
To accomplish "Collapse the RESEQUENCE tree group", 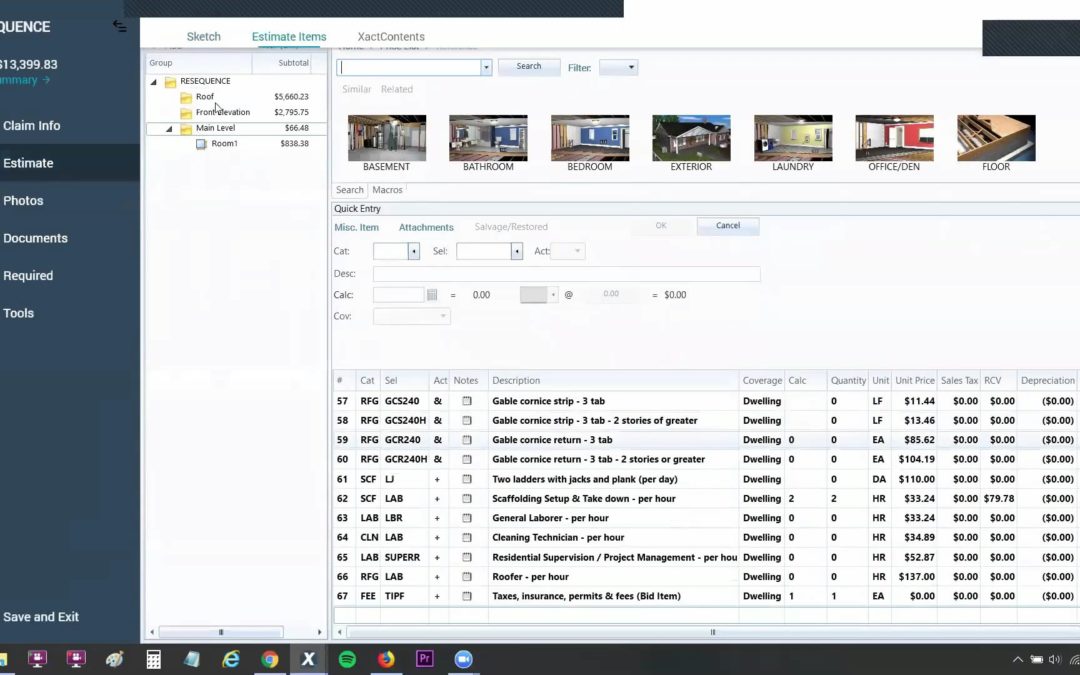I will [x=154, y=82].
